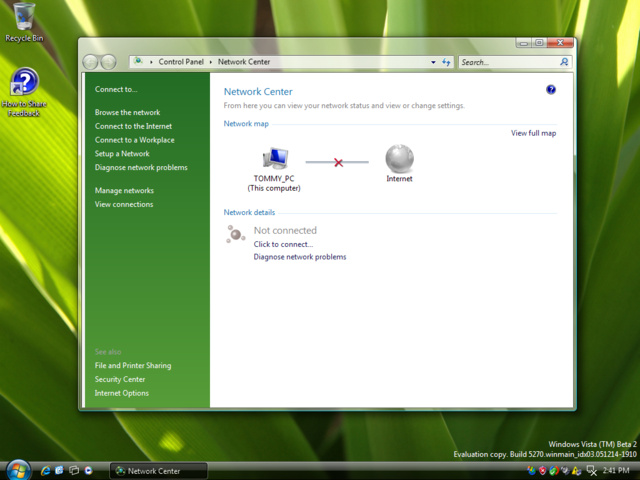Click the disconnected network tray icon
Screen dimensions: 640x480
[x=592, y=471]
